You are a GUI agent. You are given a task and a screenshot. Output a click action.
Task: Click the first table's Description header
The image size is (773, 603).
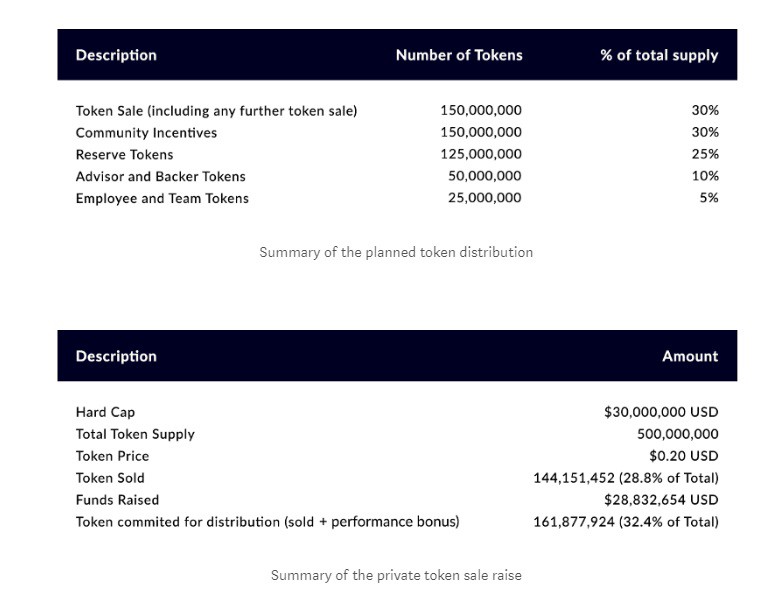click(x=116, y=55)
